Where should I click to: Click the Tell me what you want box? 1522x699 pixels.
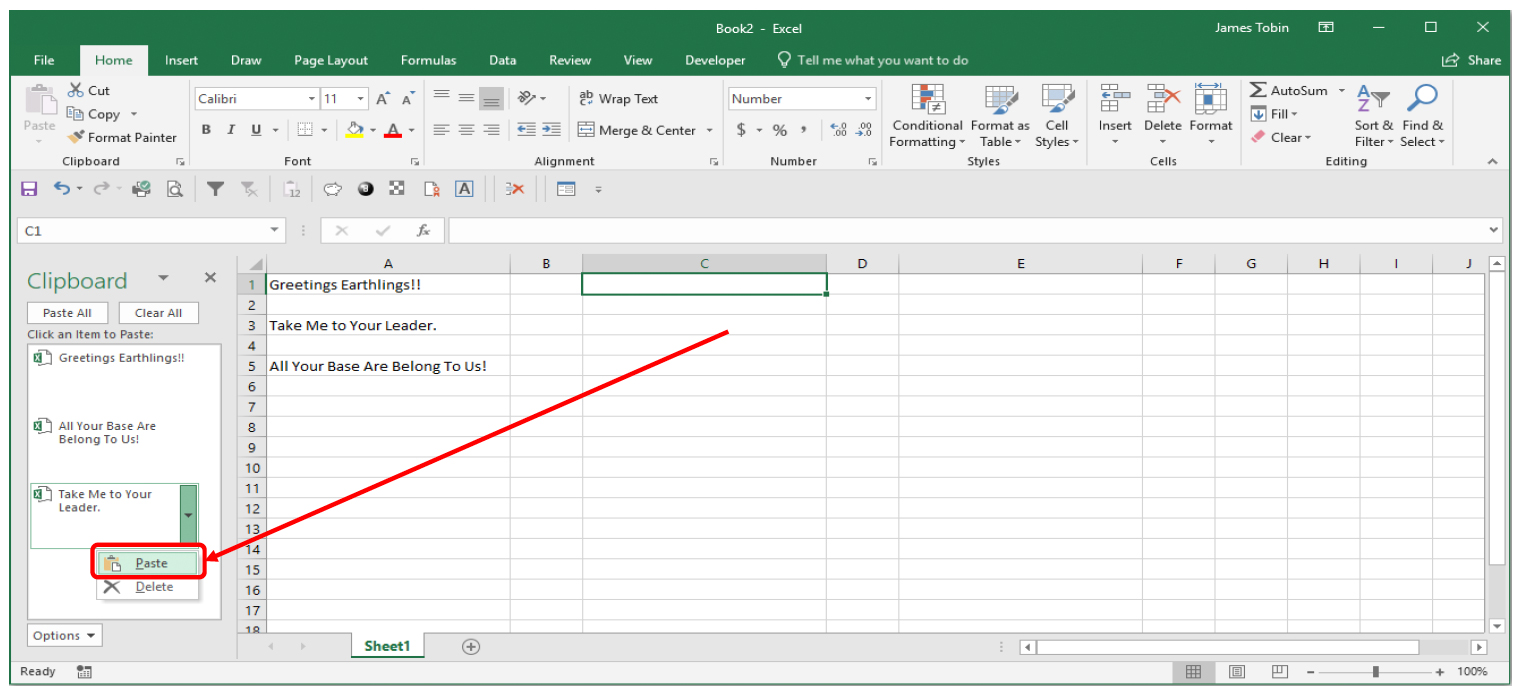click(x=872, y=60)
